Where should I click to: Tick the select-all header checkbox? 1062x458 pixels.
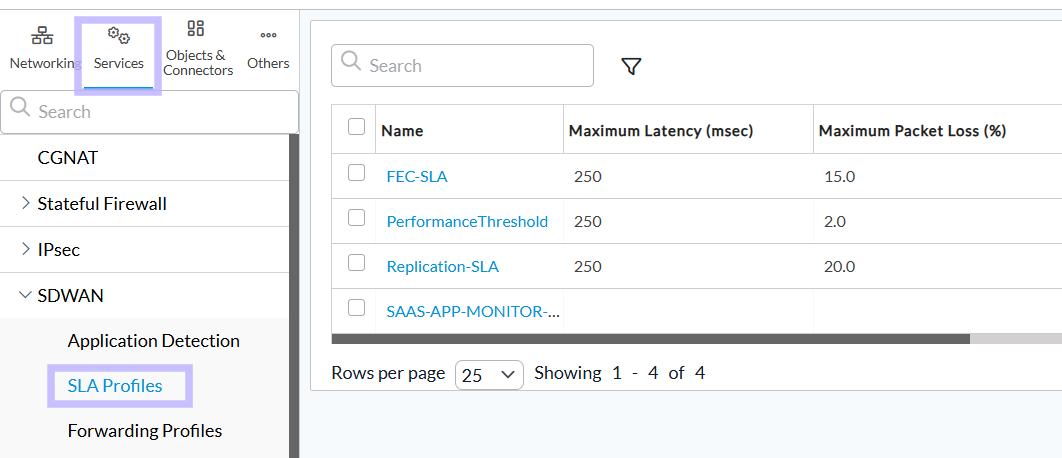point(356,127)
